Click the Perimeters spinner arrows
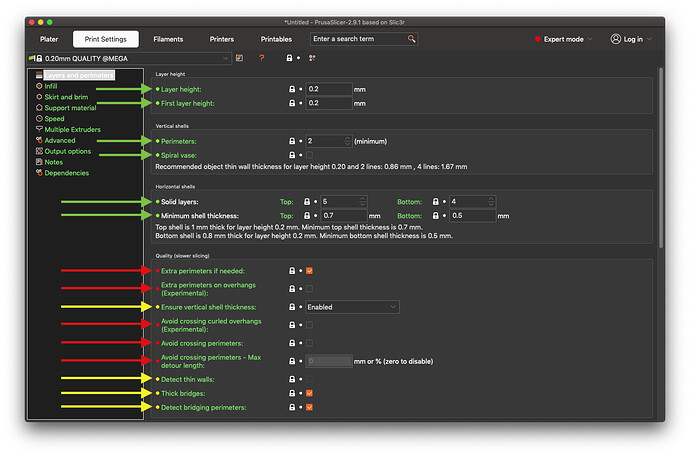 pos(346,141)
